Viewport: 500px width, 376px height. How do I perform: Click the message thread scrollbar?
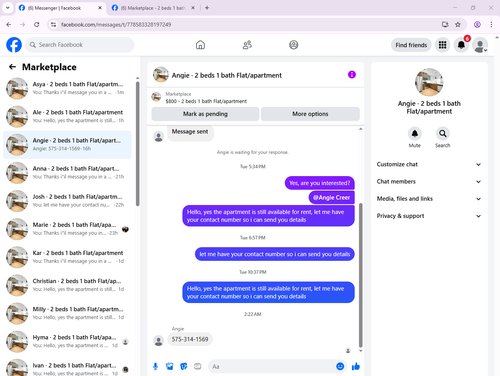tap(360, 275)
